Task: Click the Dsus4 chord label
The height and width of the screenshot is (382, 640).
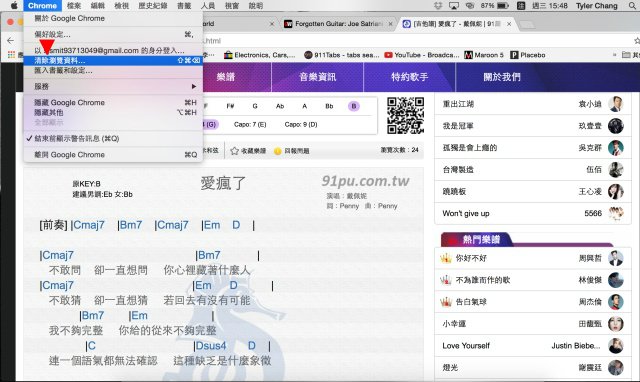Action: (x=211, y=346)
